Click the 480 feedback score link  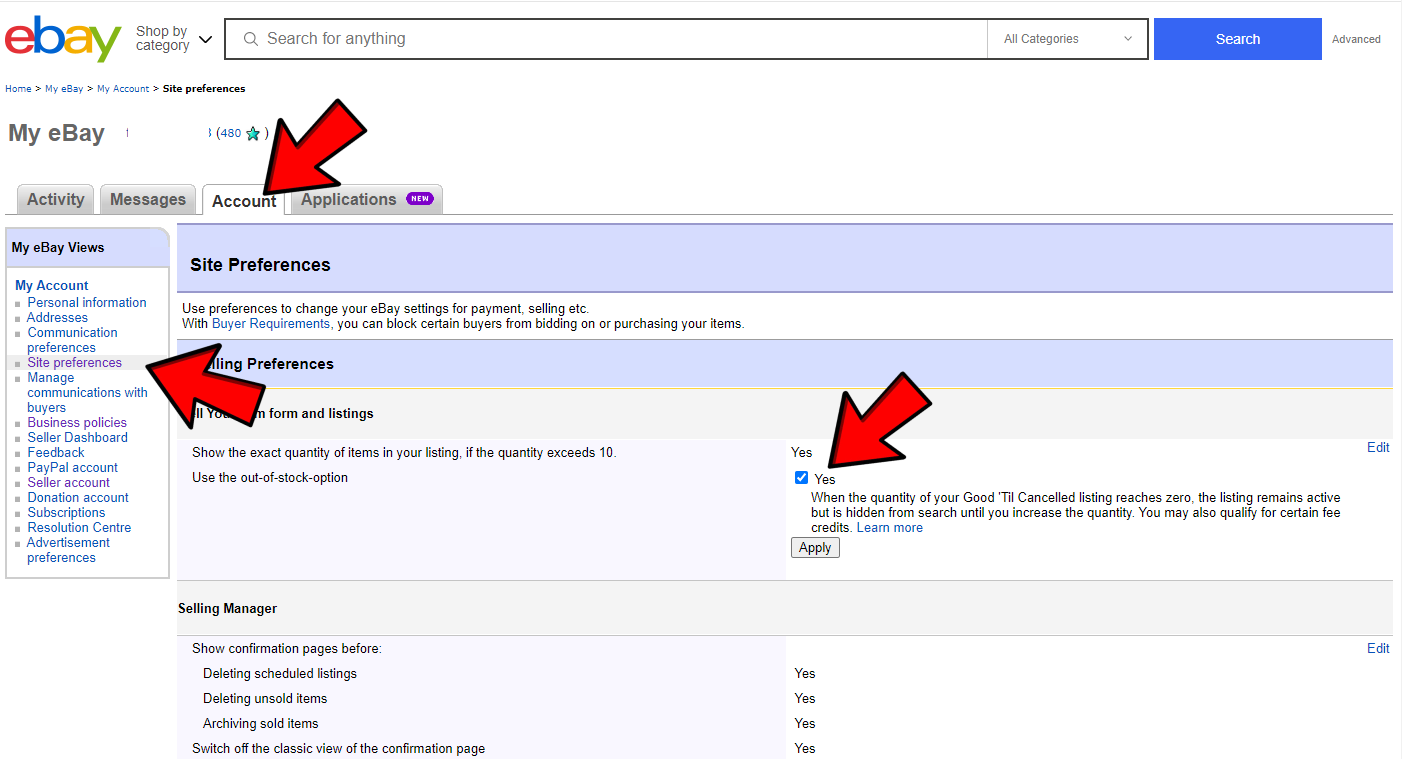[231, 133]
